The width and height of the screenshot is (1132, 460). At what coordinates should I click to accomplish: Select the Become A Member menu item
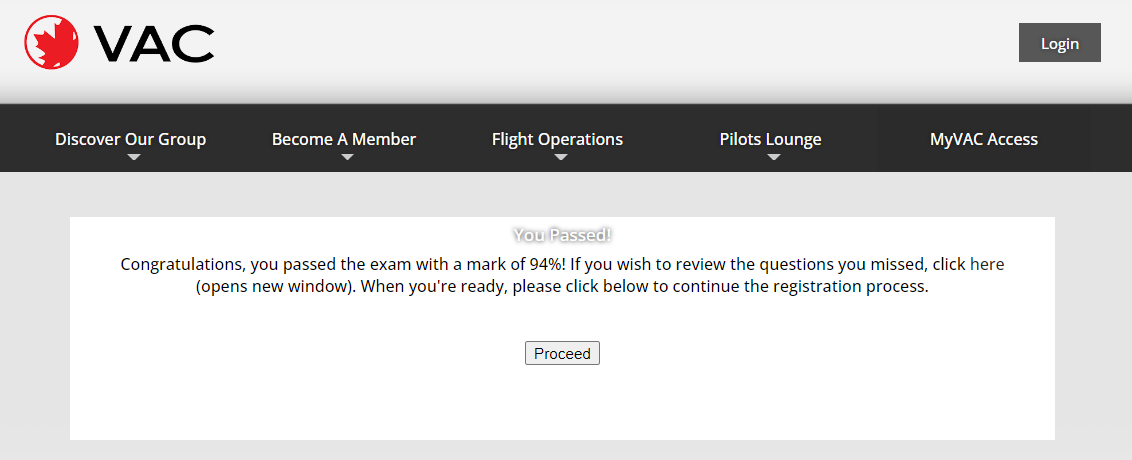pyautogui.click(x=344, y=139)
